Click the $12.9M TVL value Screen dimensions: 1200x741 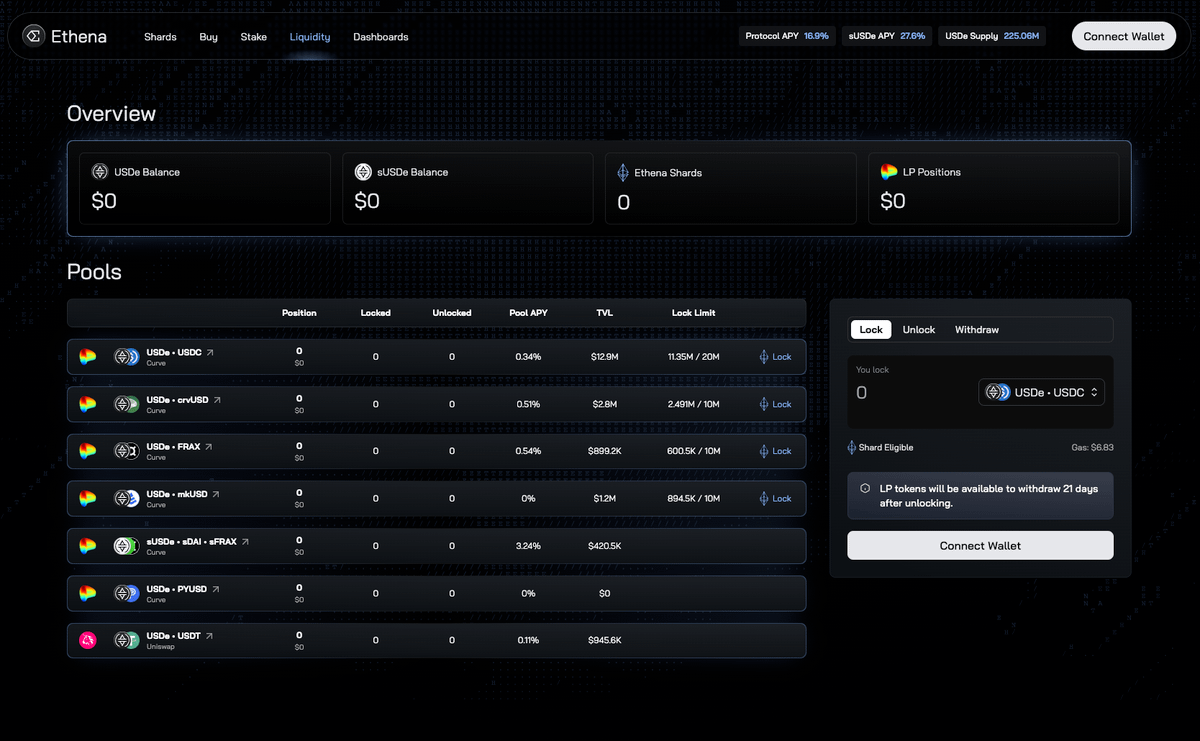click(604, 356)
